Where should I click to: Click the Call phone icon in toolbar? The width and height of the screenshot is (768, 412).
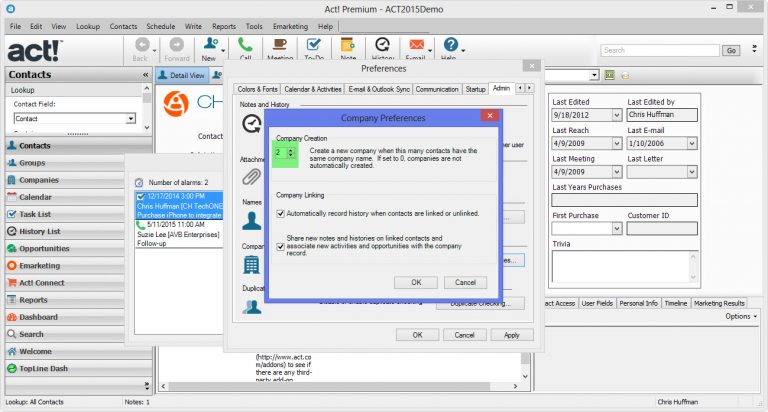[245, 45]
